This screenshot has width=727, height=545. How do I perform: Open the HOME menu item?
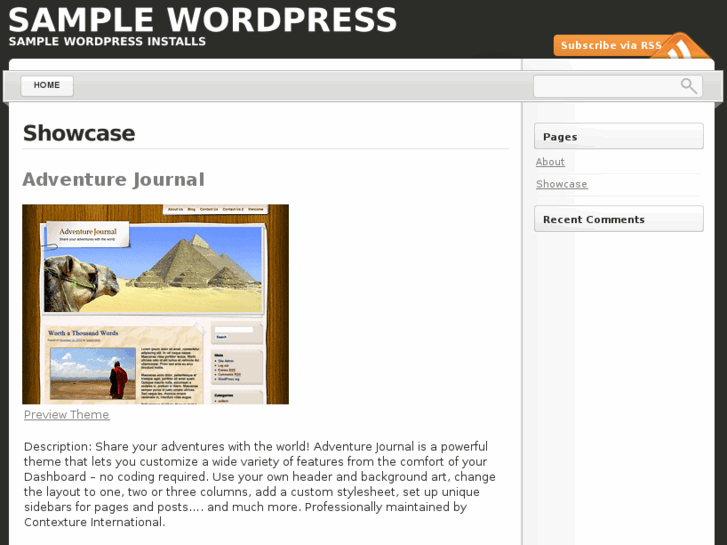[47, 85]
